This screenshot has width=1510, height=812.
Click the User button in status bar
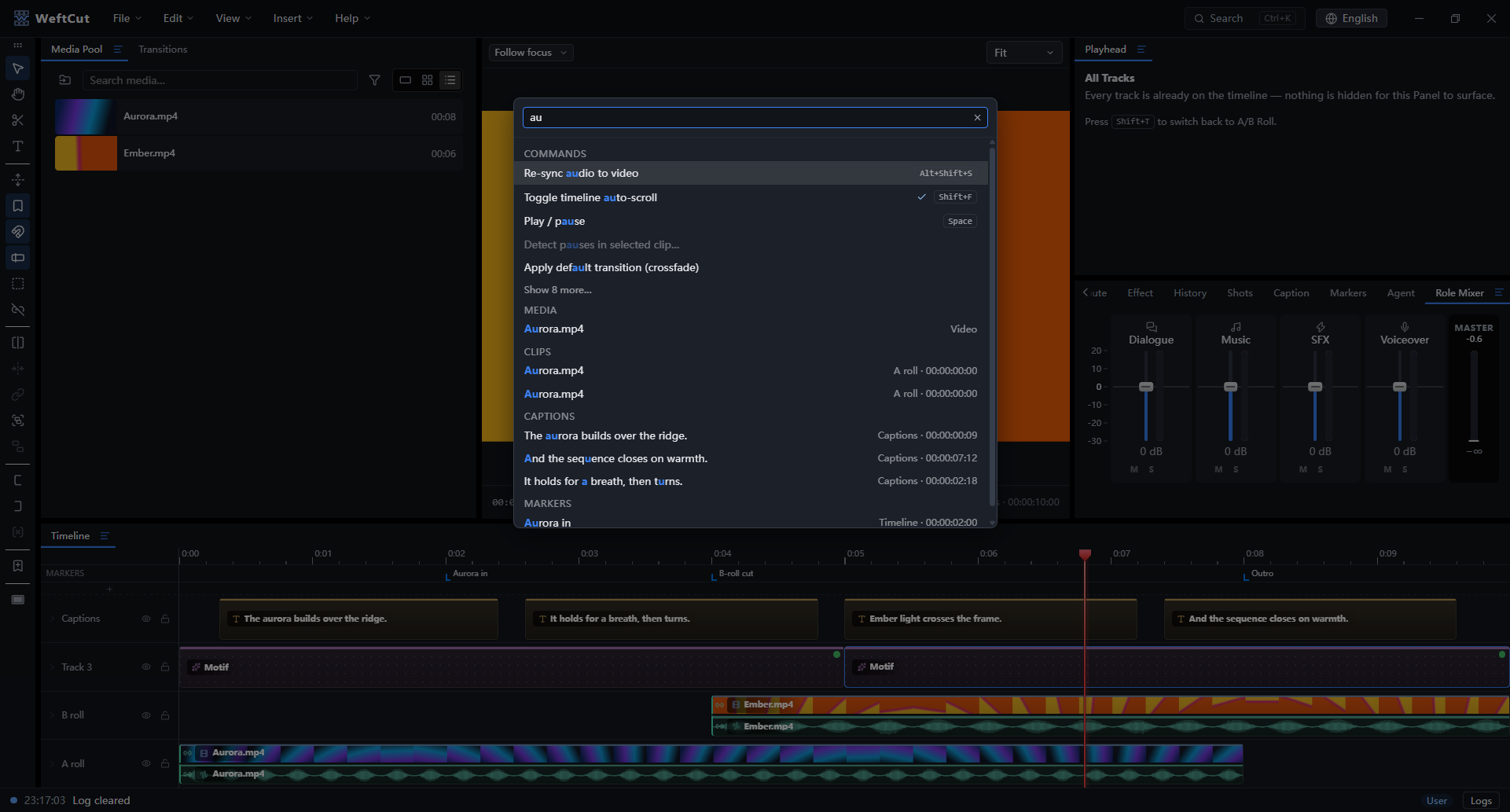(x=1437, y=801)
